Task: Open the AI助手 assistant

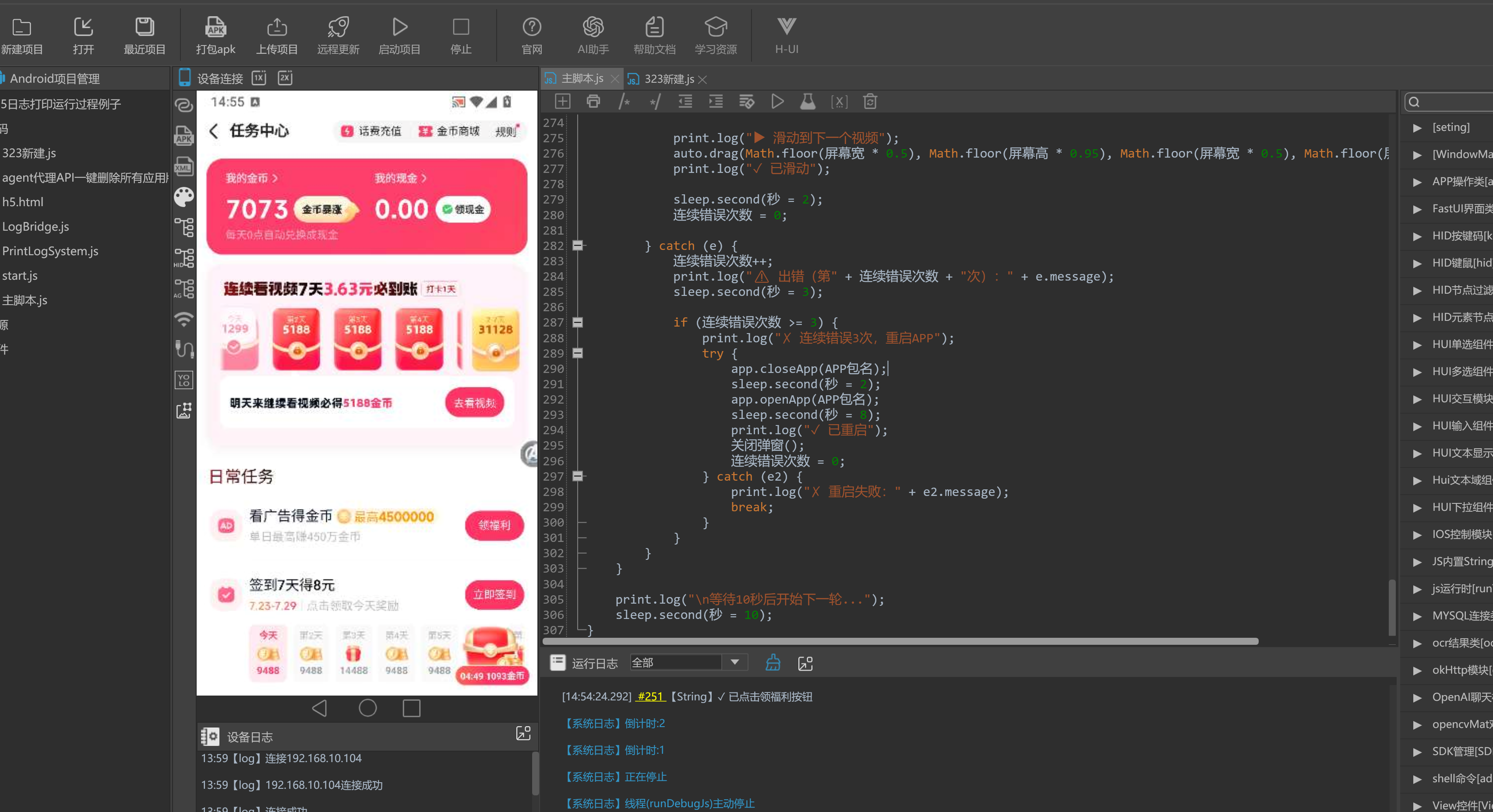Action: coord(593,35)
